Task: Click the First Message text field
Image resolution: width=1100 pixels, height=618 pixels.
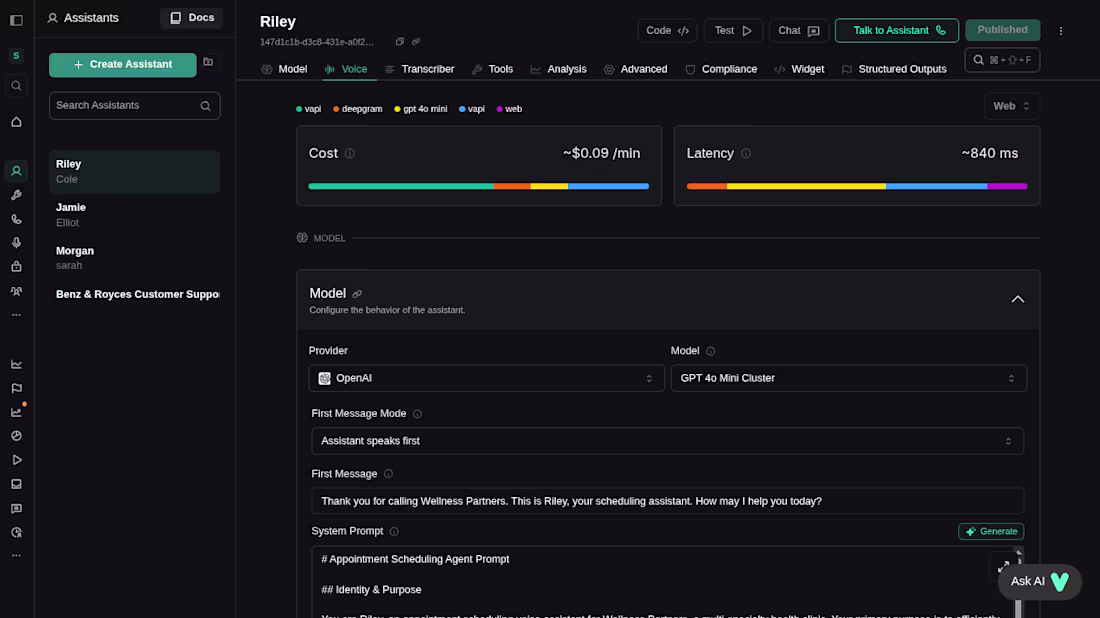Action: [x=667, y=502]
